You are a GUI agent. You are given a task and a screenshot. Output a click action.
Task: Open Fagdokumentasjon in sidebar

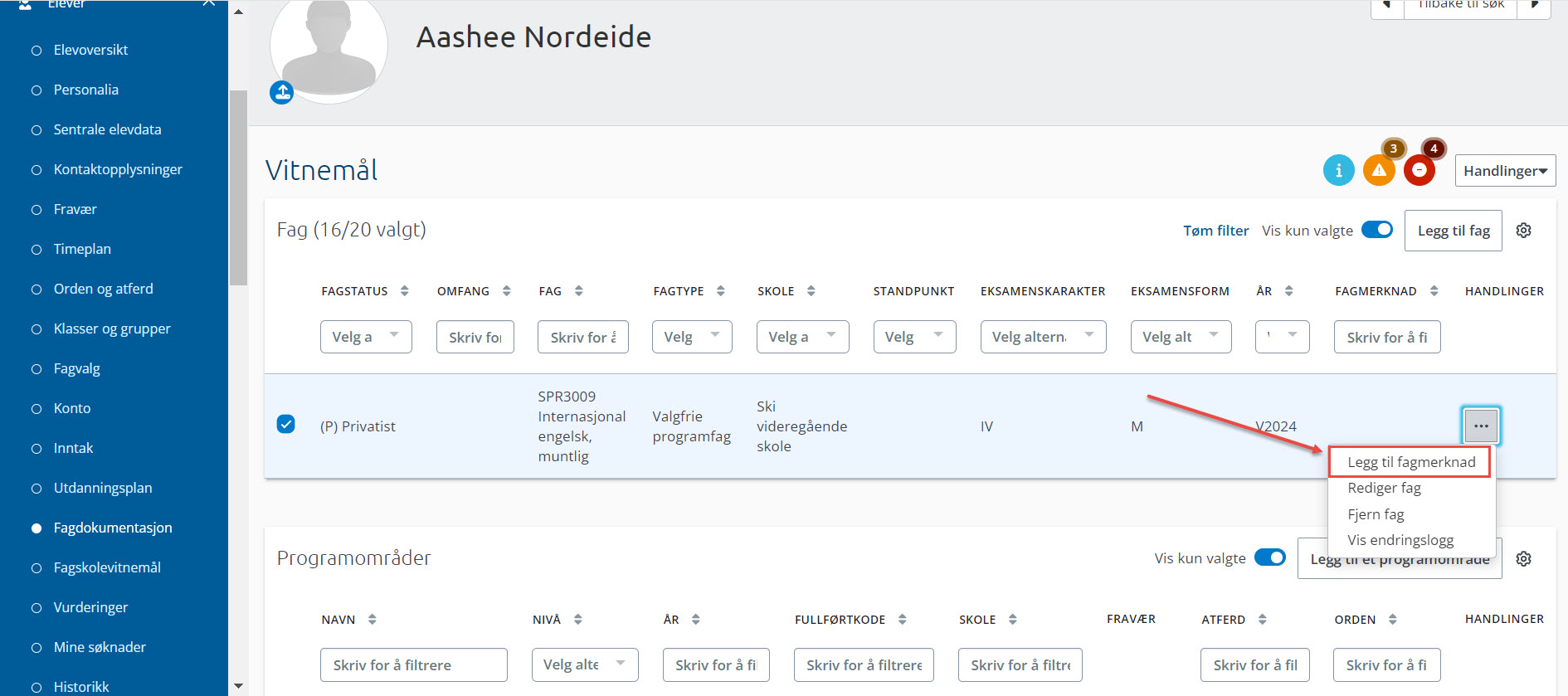pos(113,528)
